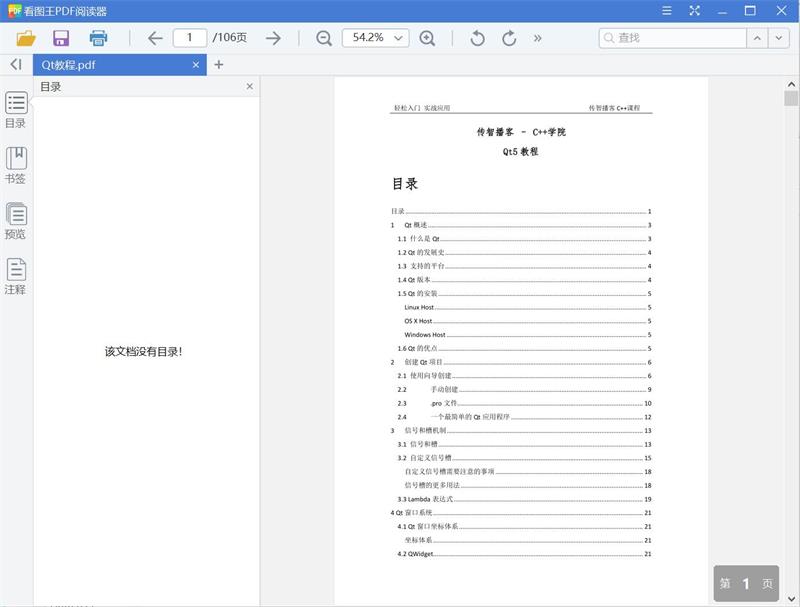Open a new tab with the plus button
This screenshot has height=607, width=800.
(x=218, y=62)
